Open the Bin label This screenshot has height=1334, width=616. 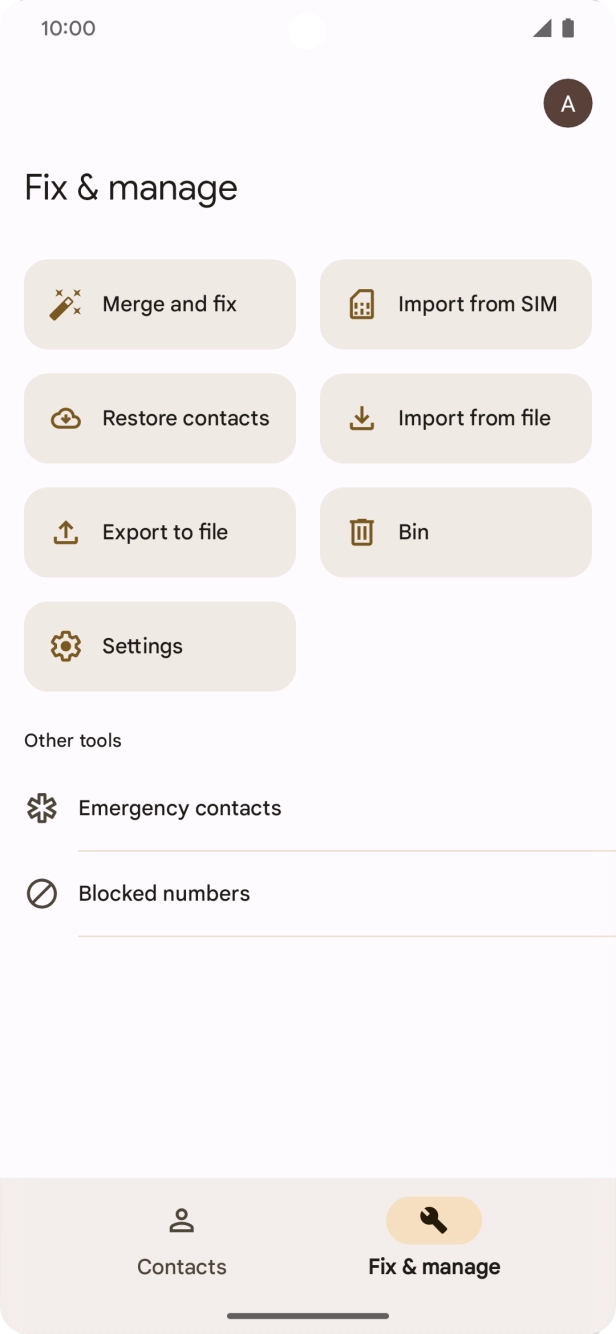(413, 532)
